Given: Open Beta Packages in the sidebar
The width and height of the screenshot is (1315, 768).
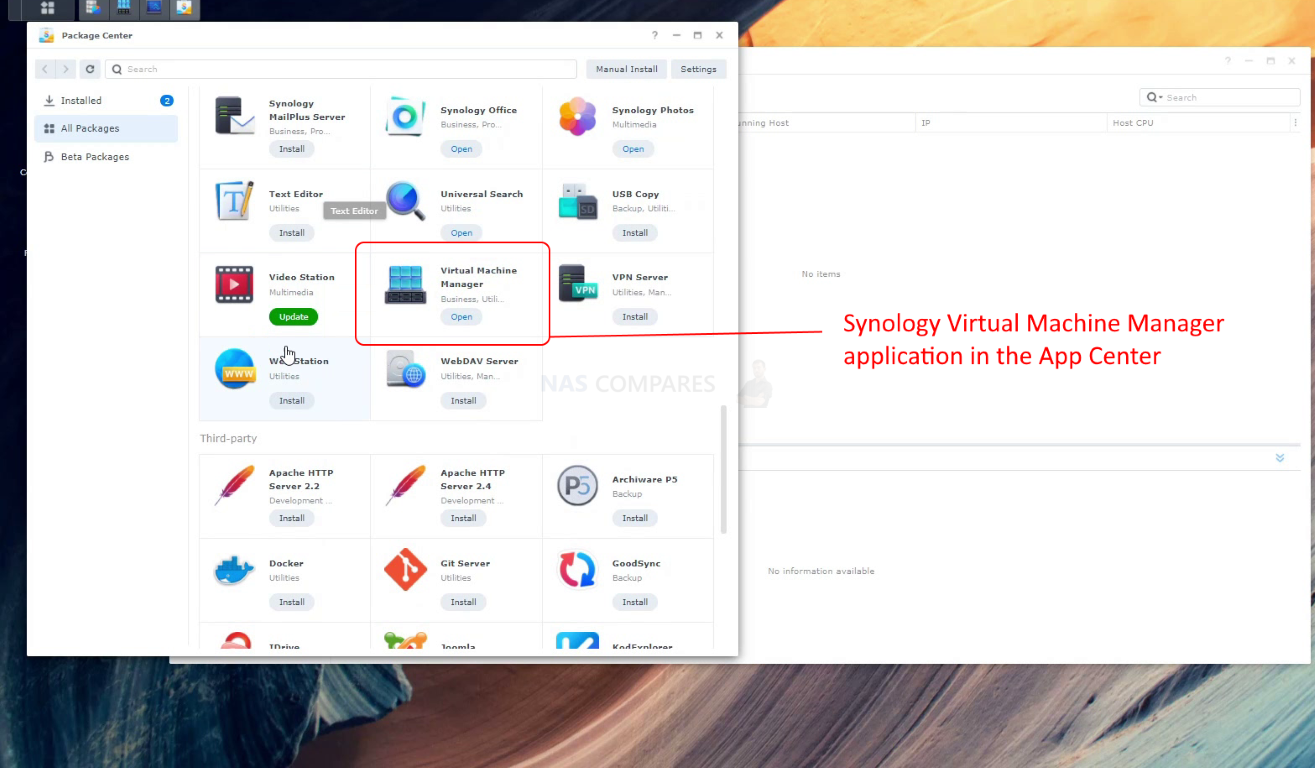Looking at the screenshot, I should [106, 157].
